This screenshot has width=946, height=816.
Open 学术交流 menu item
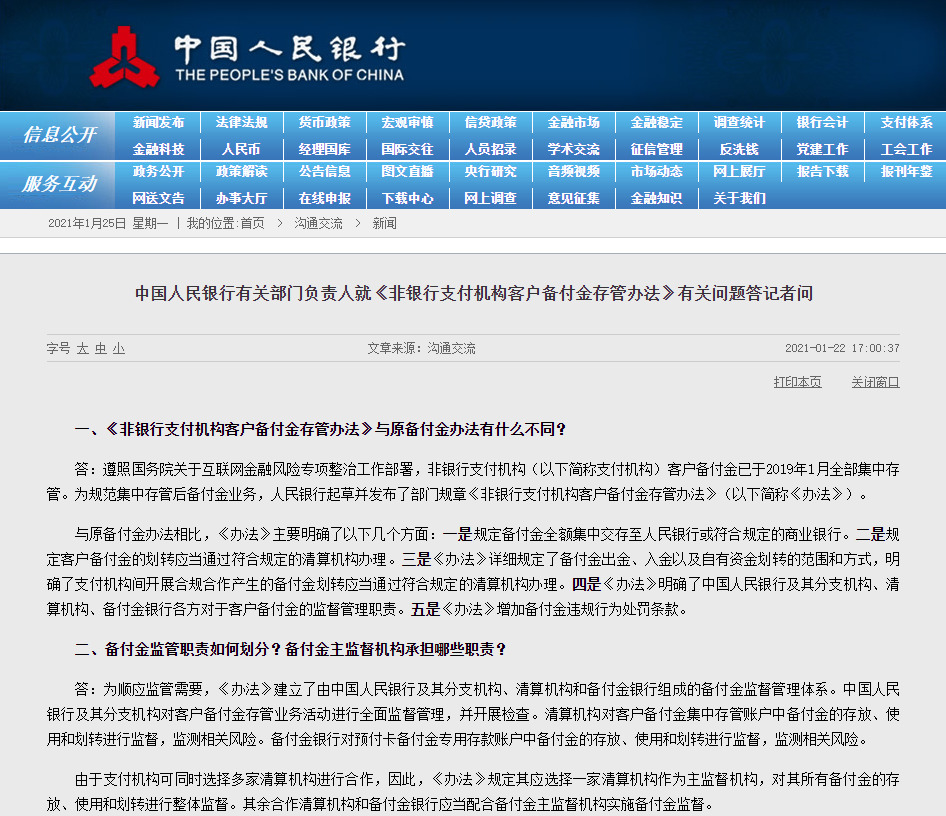click(x=574, y=149)
